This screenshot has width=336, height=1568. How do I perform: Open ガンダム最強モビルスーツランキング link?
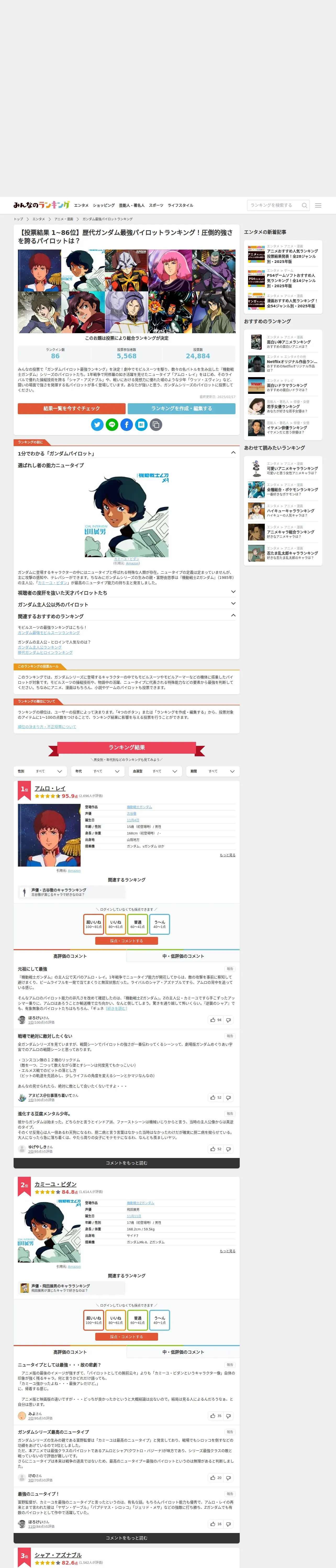pos(49,632)
